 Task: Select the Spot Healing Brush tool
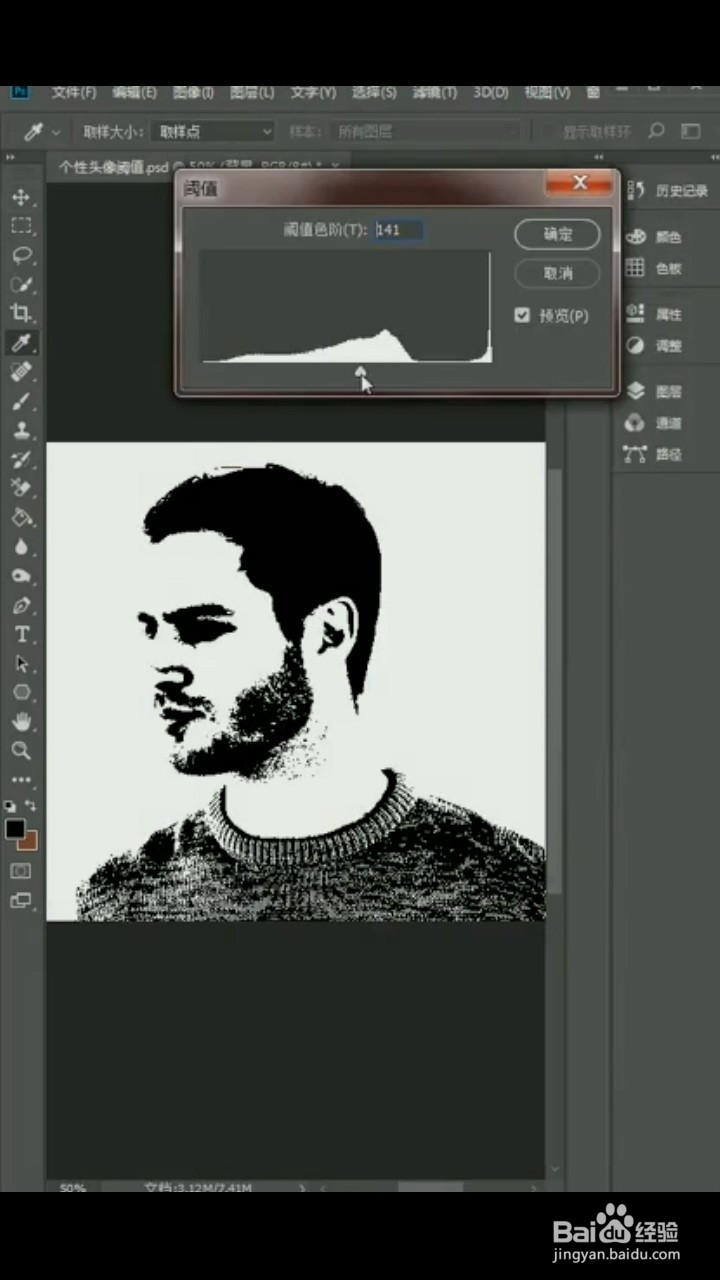point(21,372)
